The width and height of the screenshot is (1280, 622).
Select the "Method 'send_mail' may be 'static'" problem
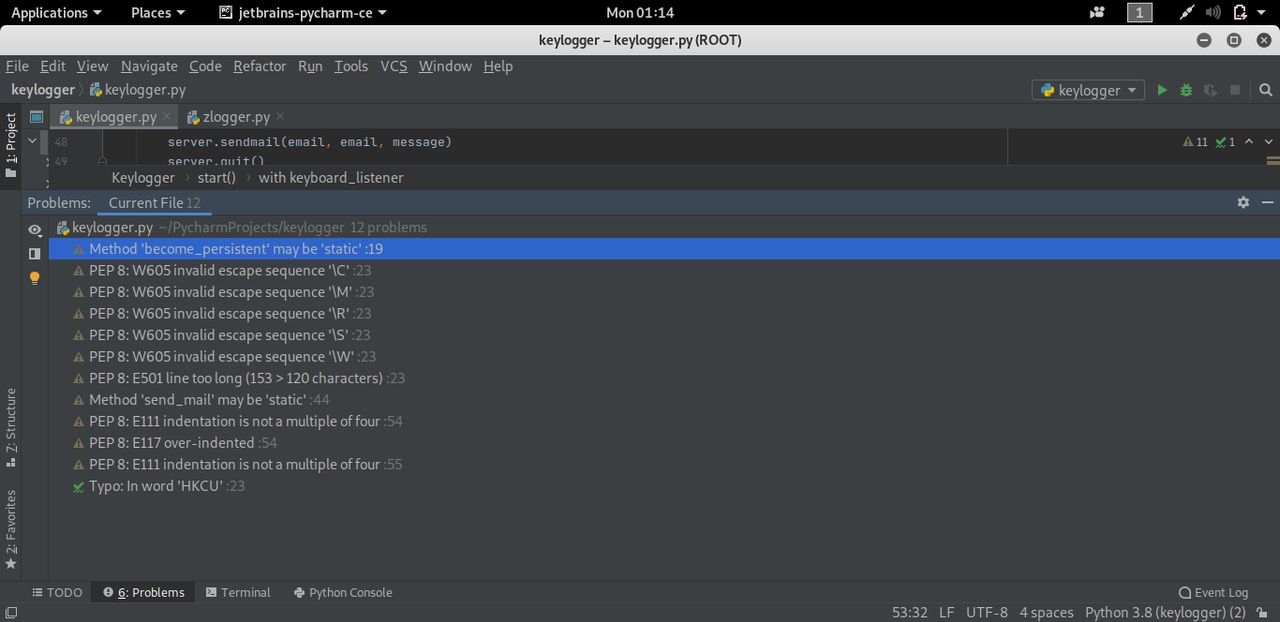(664, 399)
